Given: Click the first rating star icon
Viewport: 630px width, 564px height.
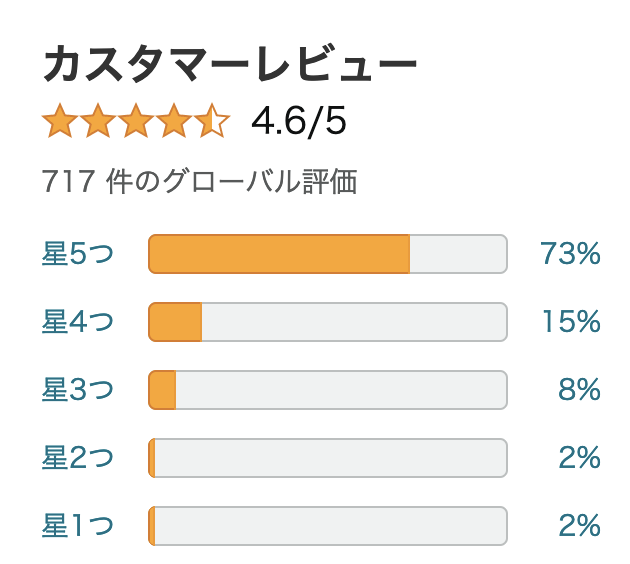Looking at the screenshot, I should tap(60, 121).
